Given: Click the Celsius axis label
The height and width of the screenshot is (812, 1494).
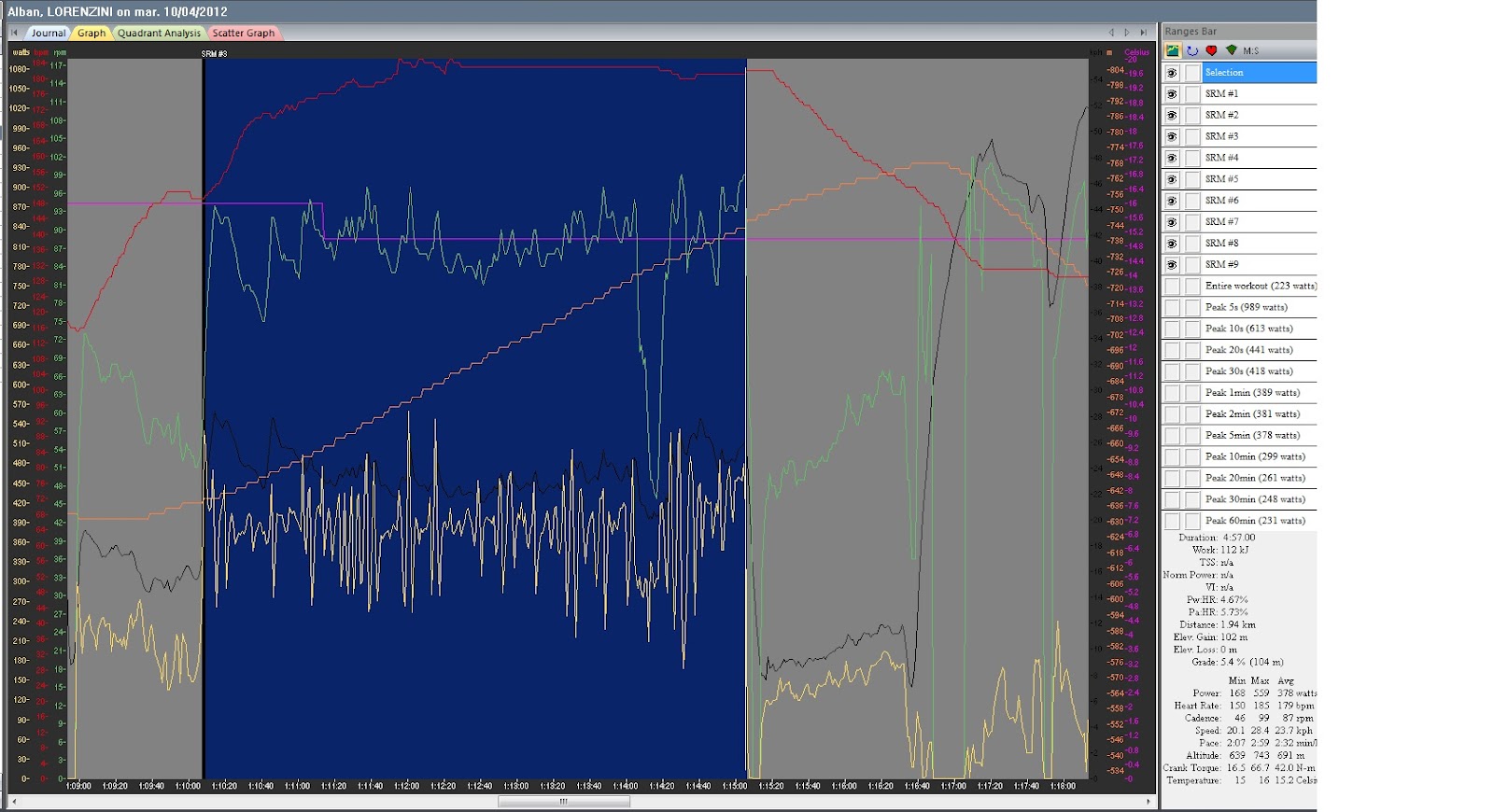Looking at the screenshot, I should (x=1136, y=53).
